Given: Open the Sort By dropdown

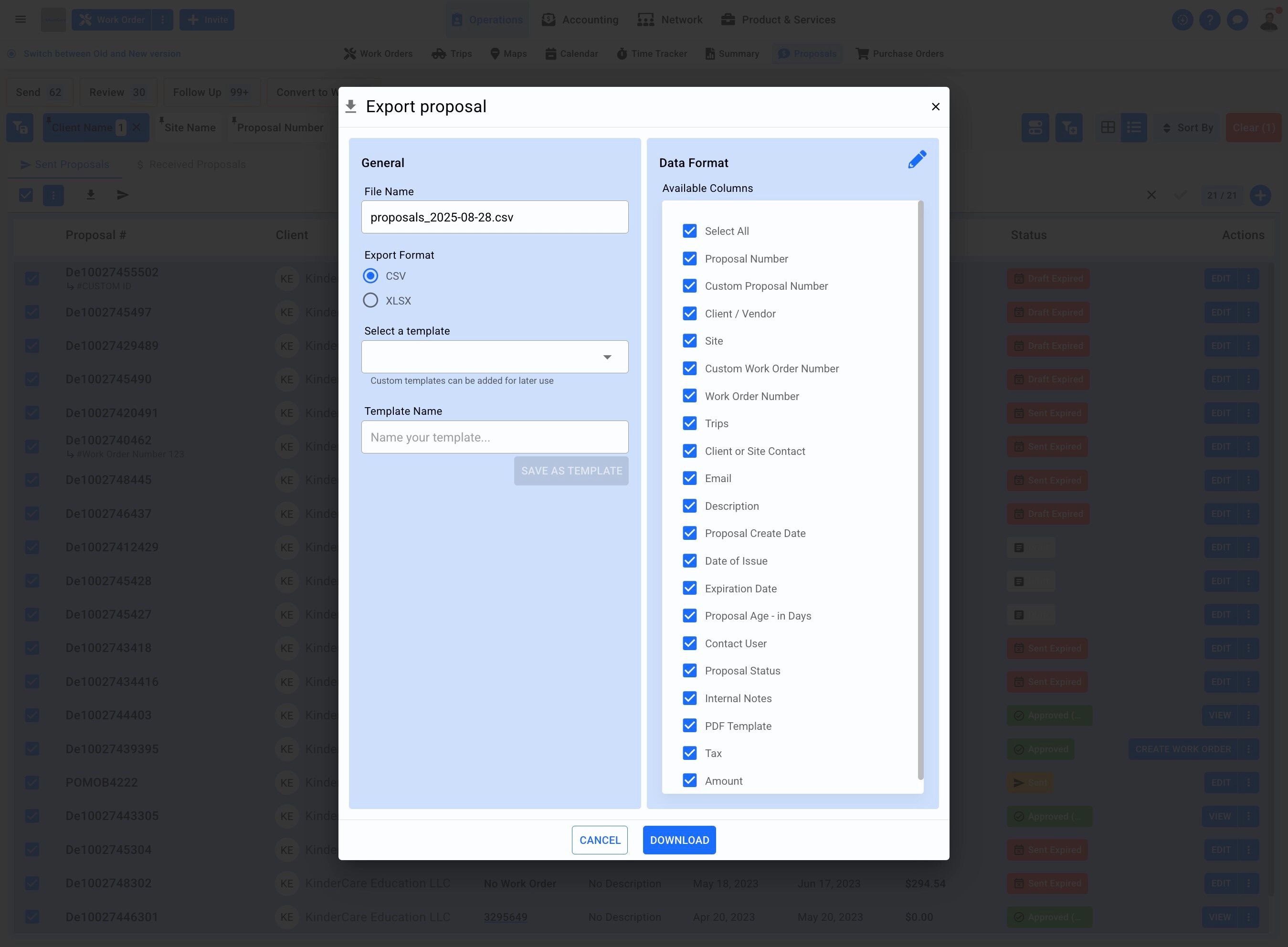Looking at the screenshot, I should point(1187,127).
